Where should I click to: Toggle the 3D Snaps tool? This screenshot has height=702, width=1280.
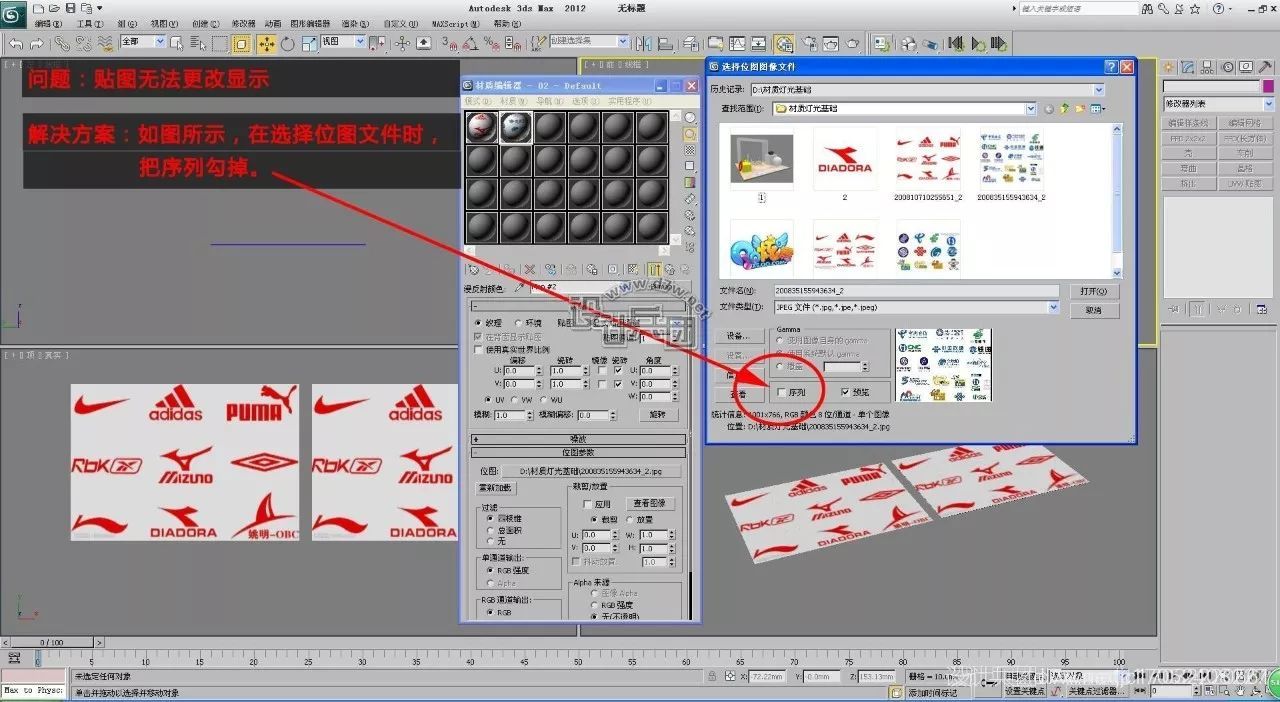coord(449,43)
